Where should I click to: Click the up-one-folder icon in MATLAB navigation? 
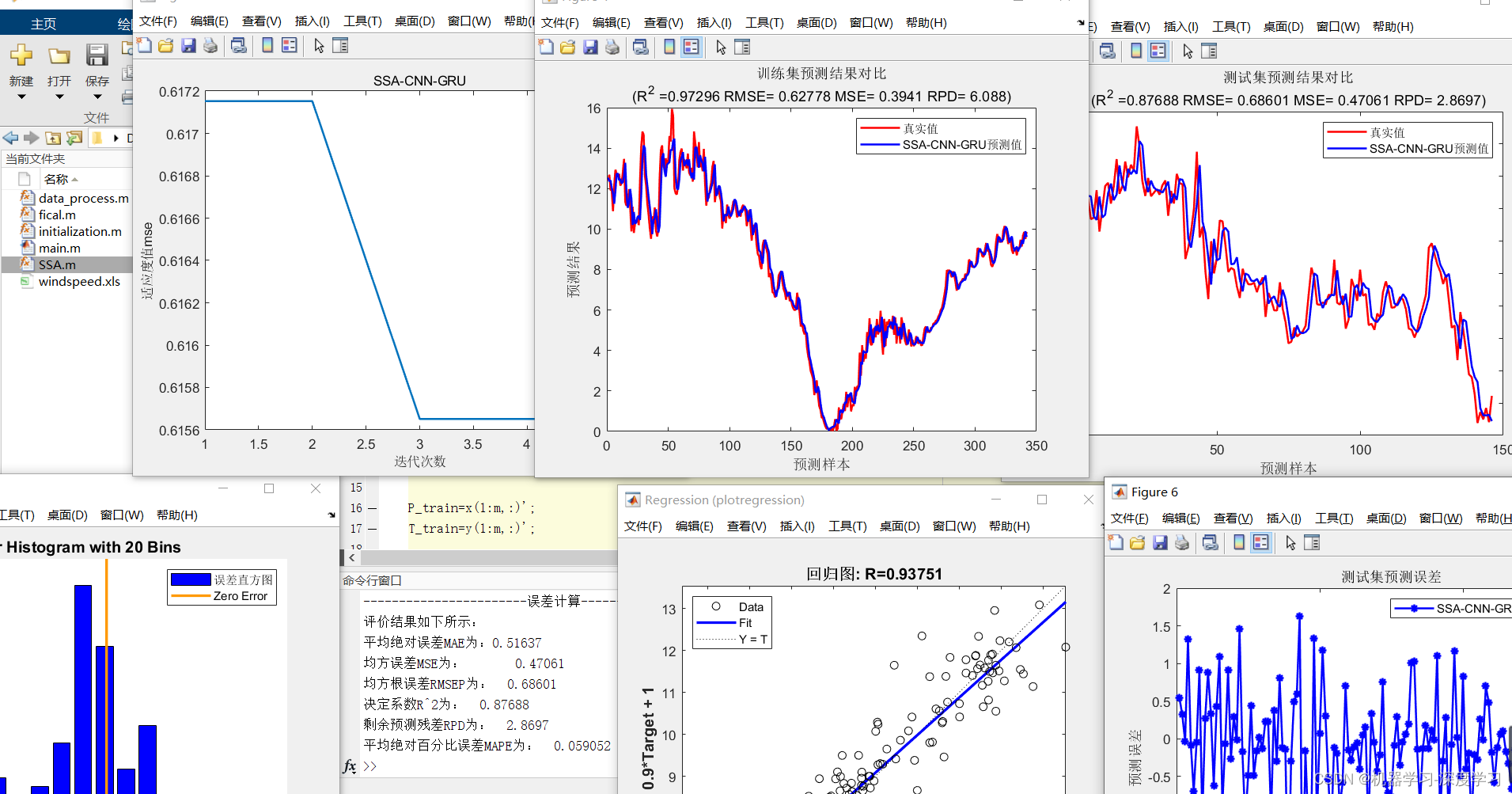click(53, 138)
